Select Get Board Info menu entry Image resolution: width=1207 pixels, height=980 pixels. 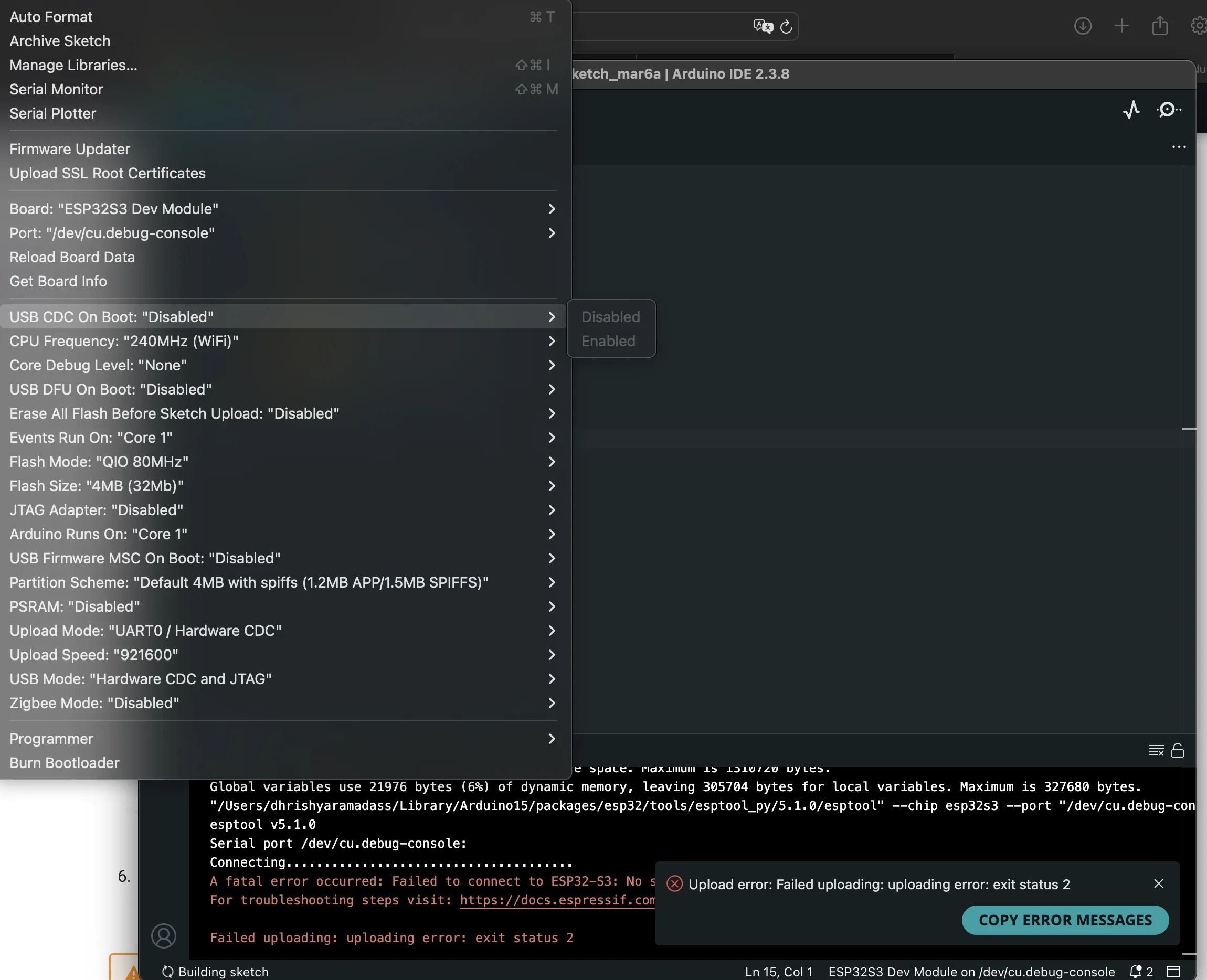pos(58,281)
